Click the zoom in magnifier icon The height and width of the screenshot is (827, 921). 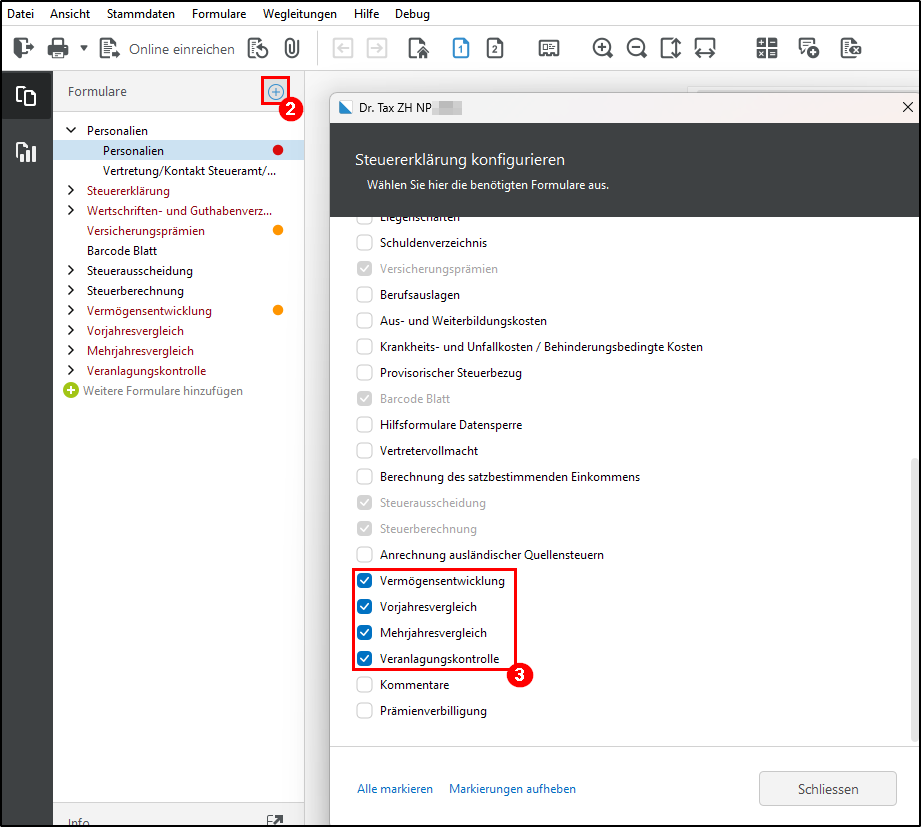602,48
